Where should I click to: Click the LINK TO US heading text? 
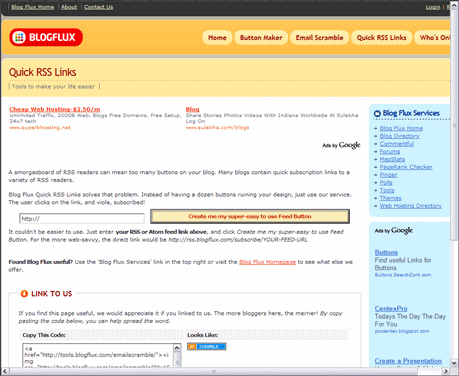click(52, 294)
